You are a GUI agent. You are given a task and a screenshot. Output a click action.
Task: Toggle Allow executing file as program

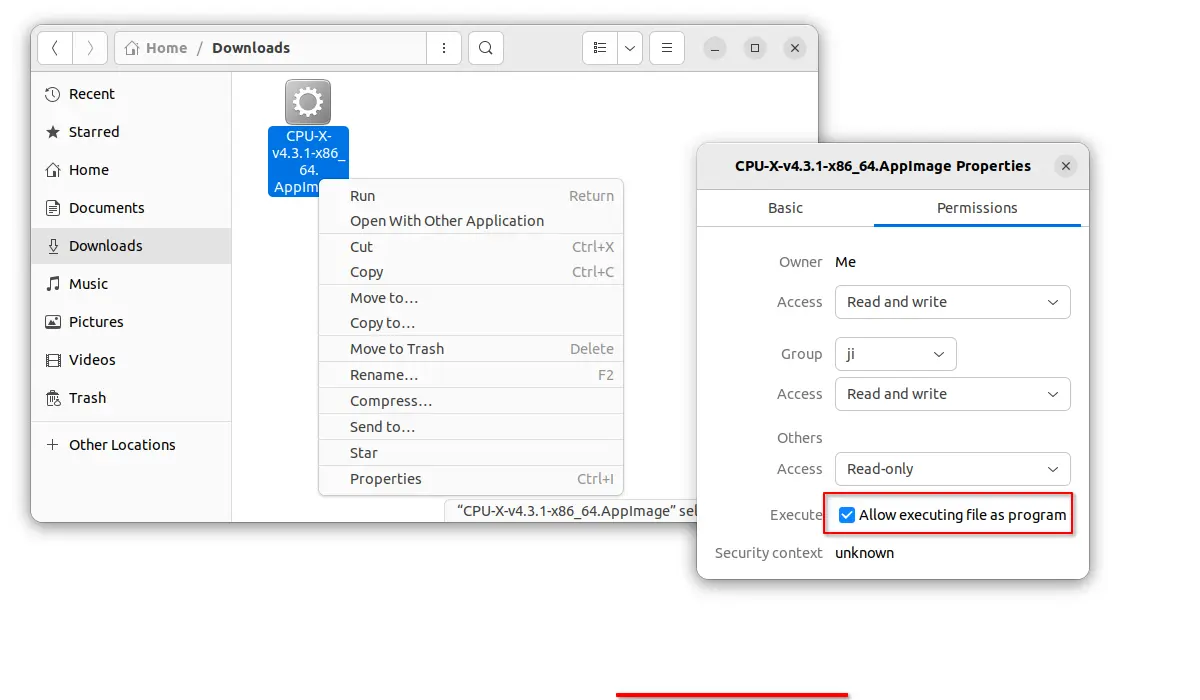pos(847,515)
